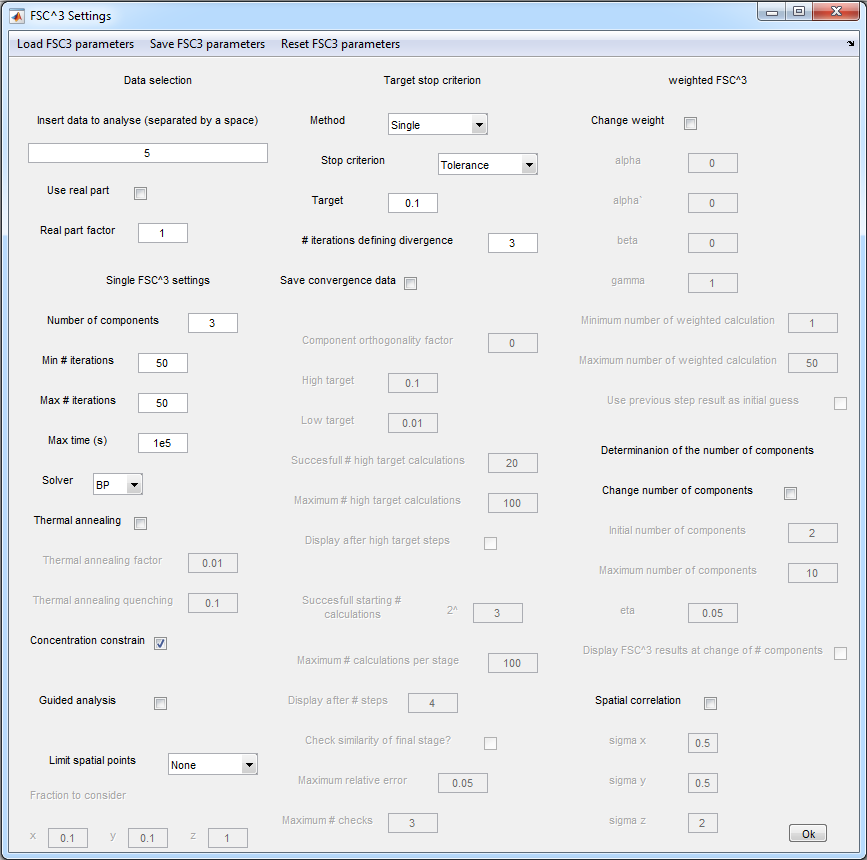Minimize the FSC^3 Settings window
The height and width of the screenshot is (860, 867).
[x=772, y=12]
